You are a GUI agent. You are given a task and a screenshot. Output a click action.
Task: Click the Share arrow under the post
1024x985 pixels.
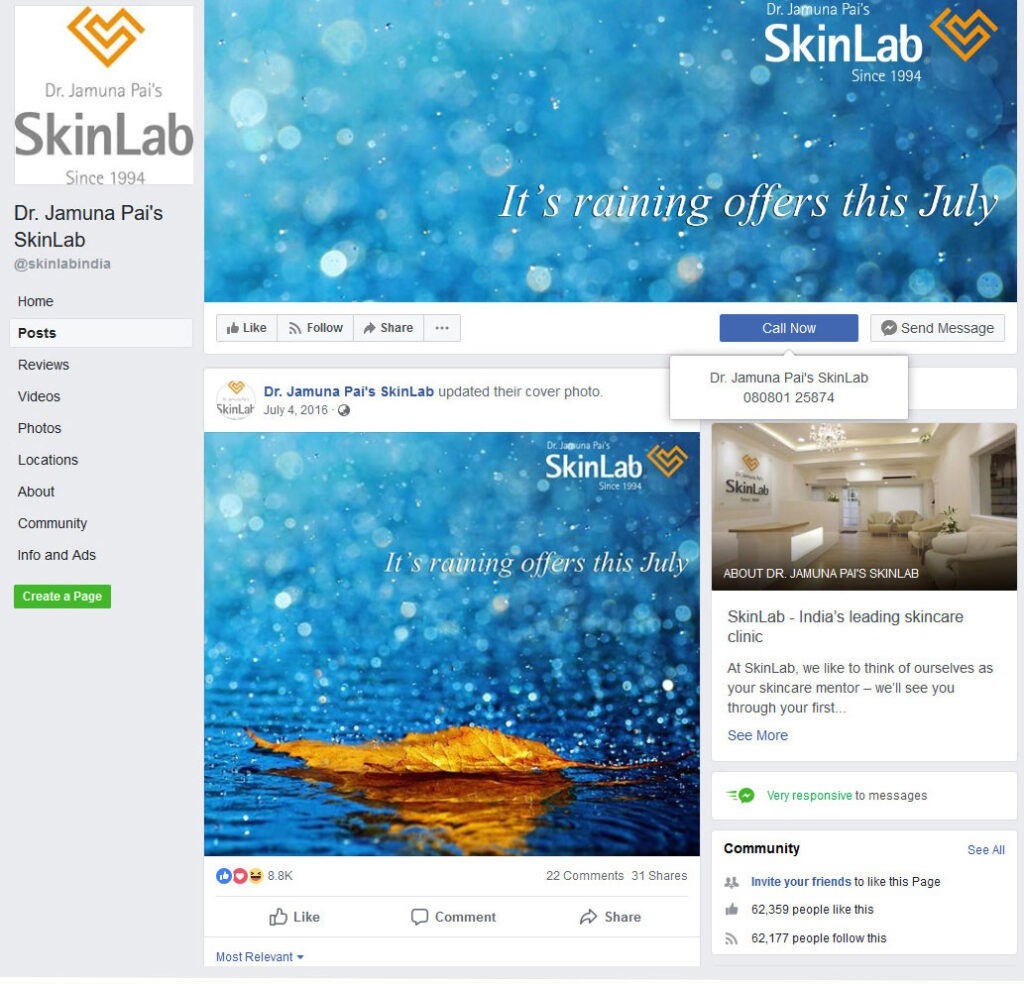588,917
